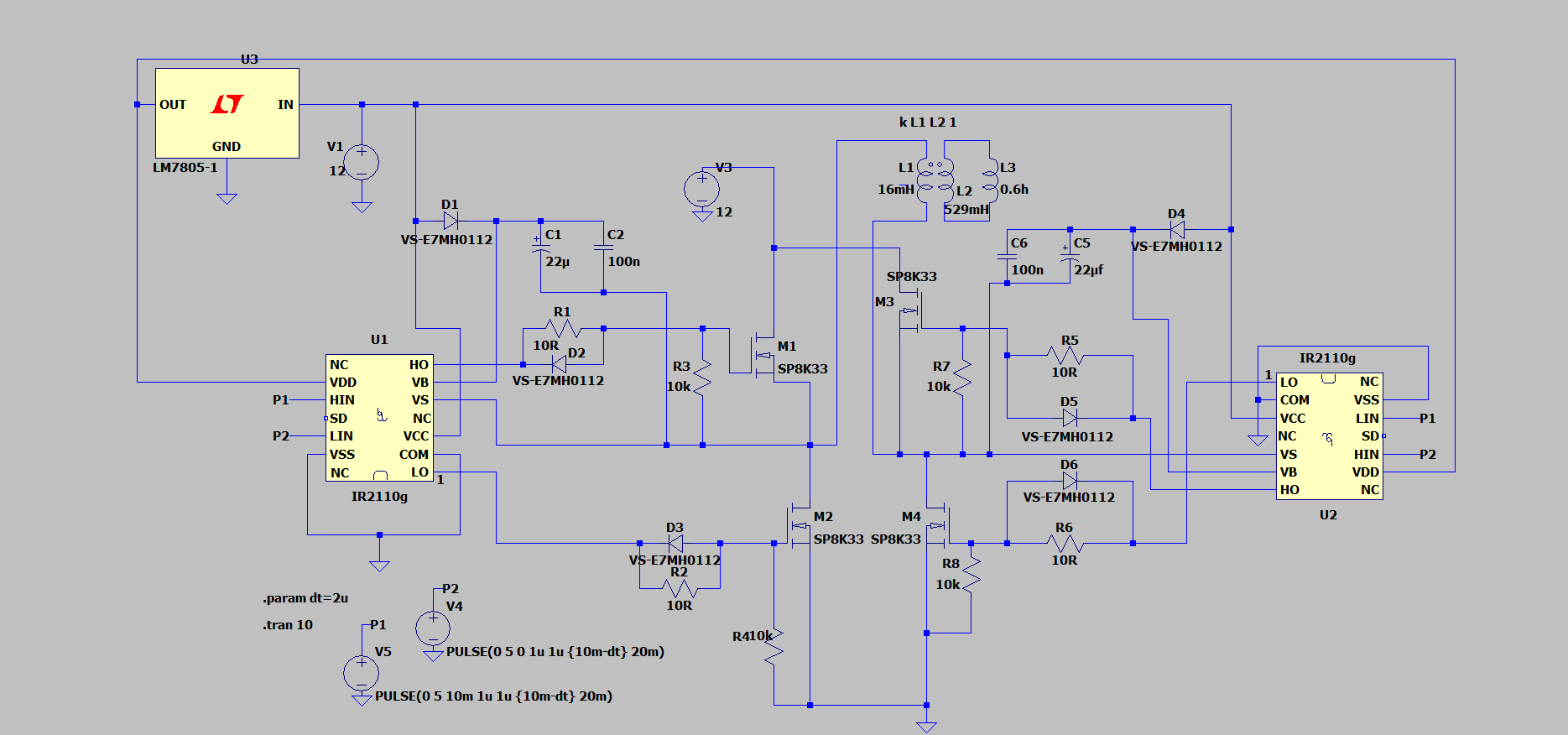1568x735 pixels.
Task: Select diode D2 symbol
Action: click(x=559, y=364)
